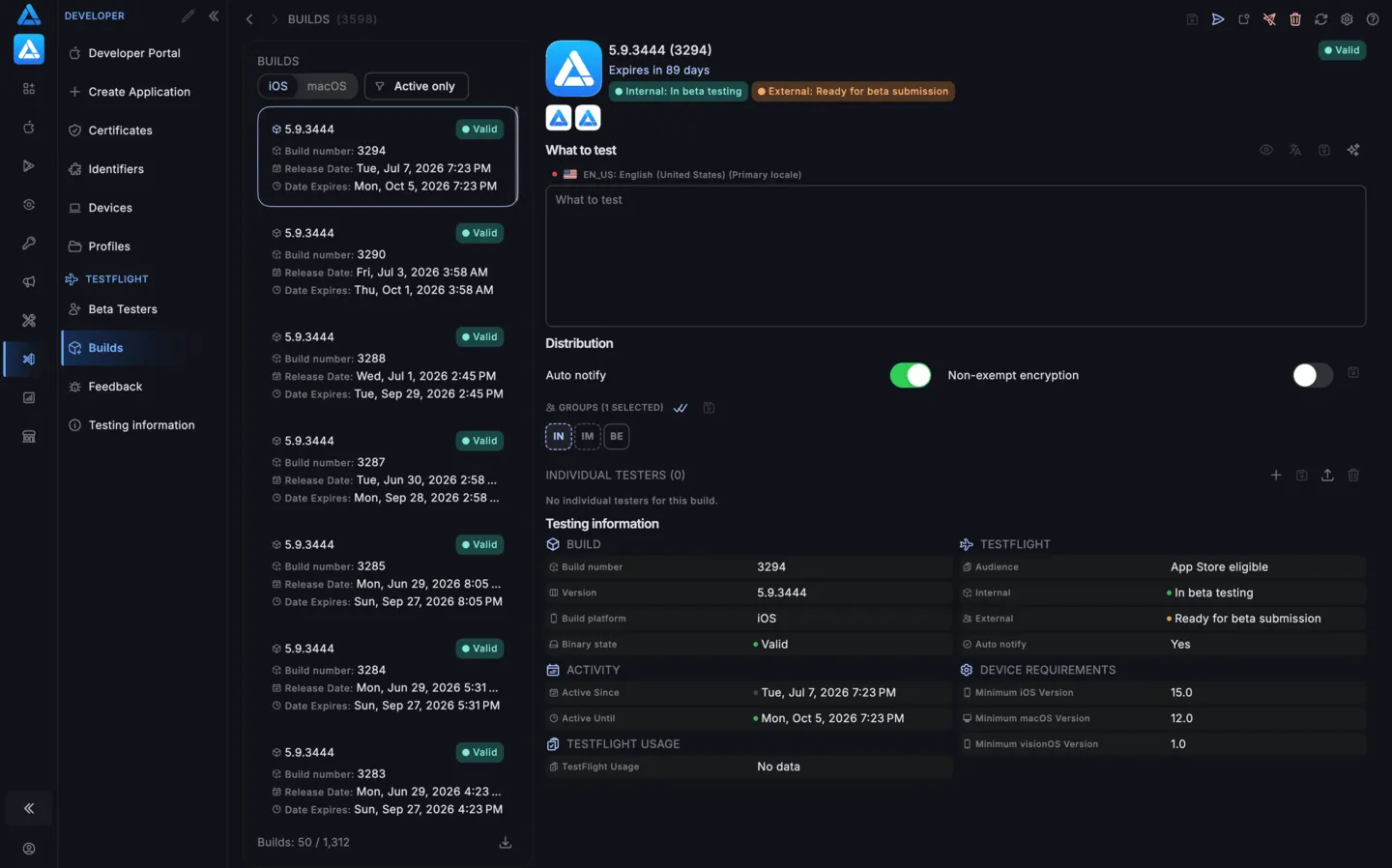This screenshot has width=1392, height=868.
Task: Select build number 3285 in builds list
Action: pyautogui.click(x=388, y=572)
